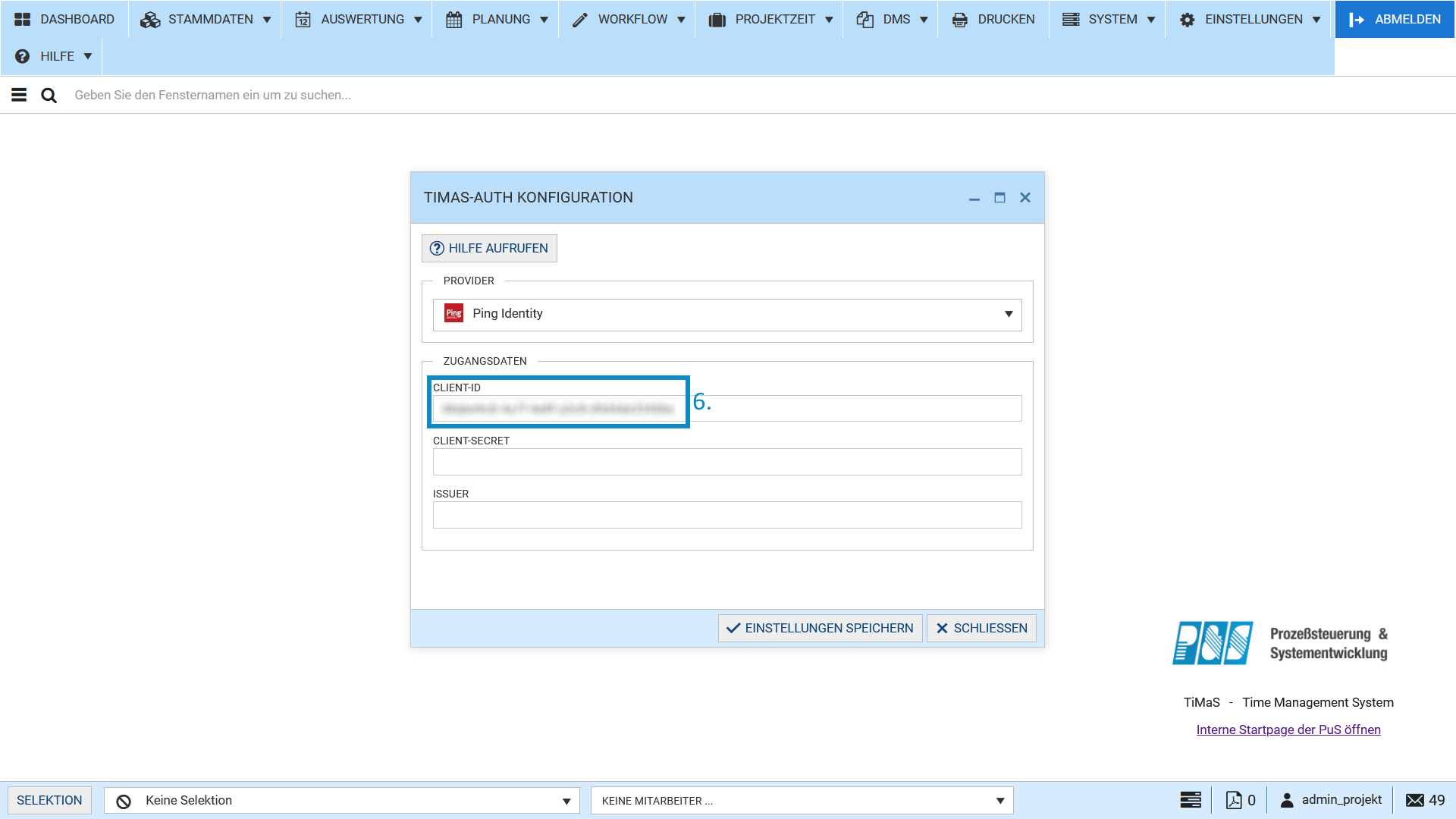Focus the window name search field
1456x819 pixels.
(x=758, y=95)
